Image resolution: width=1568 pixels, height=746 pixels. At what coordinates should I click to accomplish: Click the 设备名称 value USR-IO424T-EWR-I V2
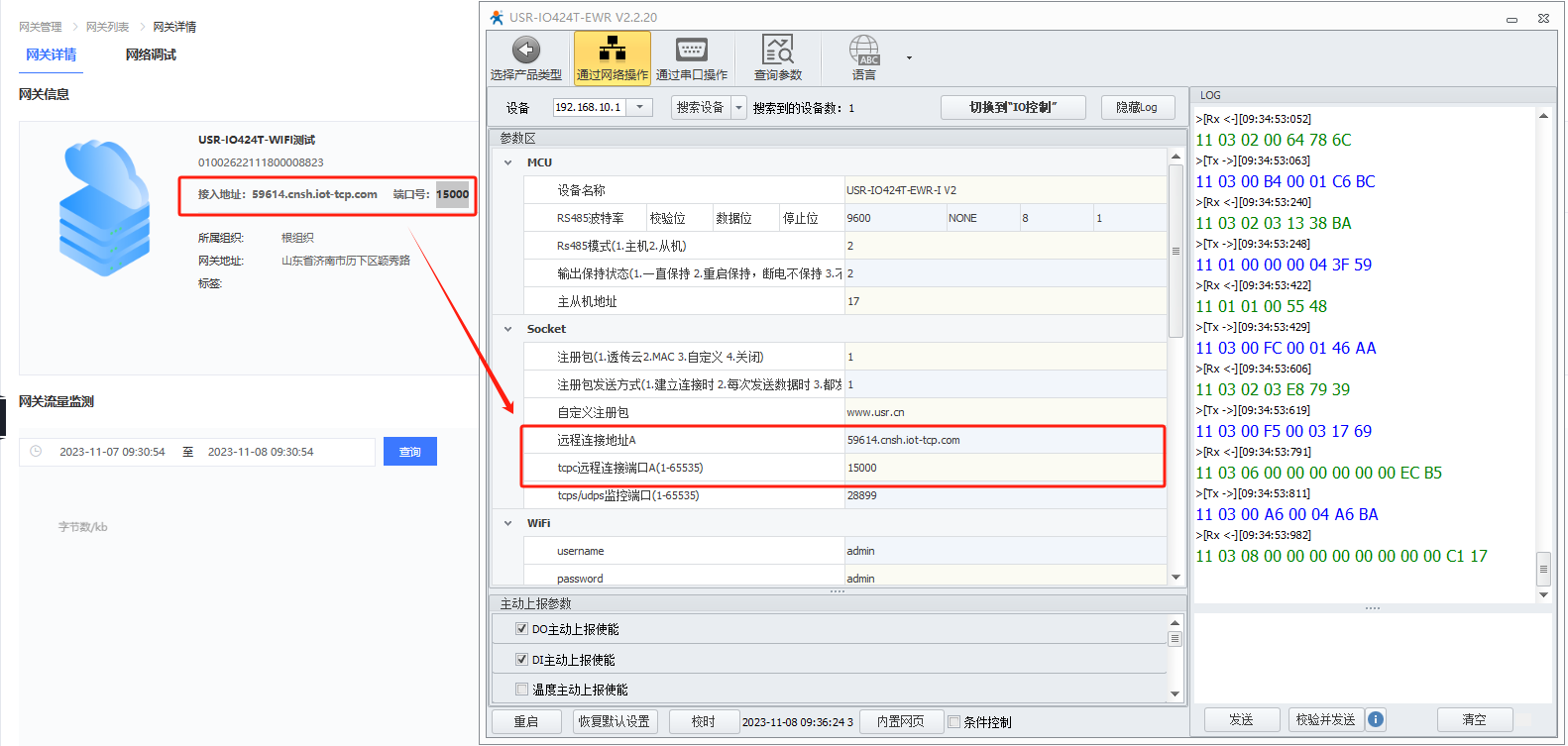(x=1005, y=190)
